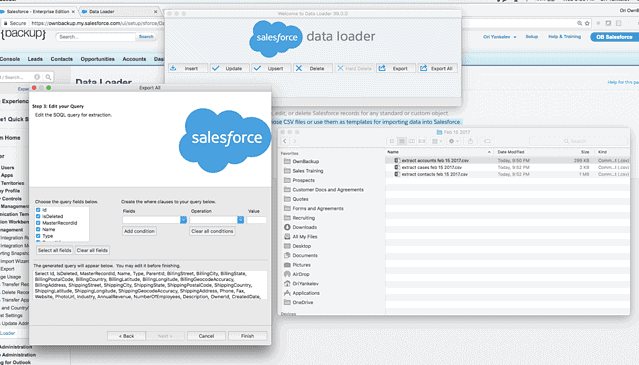
Task: Open the Ori Yankelev user menu
Action: (500, 37)
